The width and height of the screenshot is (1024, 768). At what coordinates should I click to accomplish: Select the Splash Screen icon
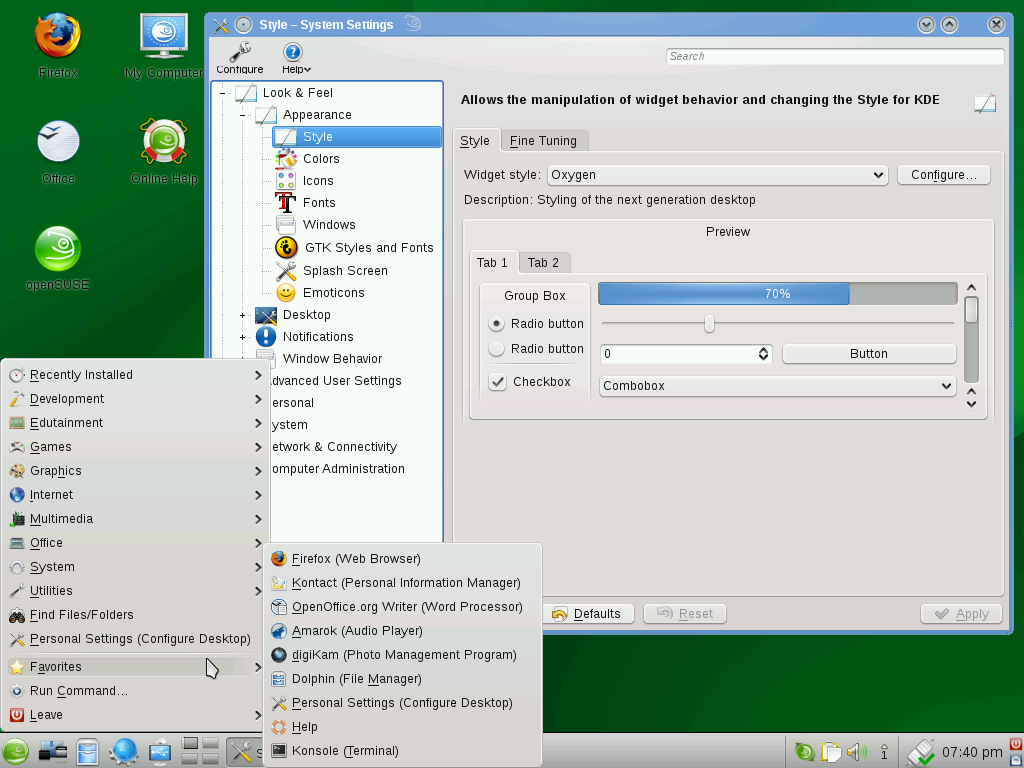pos(286,270)
